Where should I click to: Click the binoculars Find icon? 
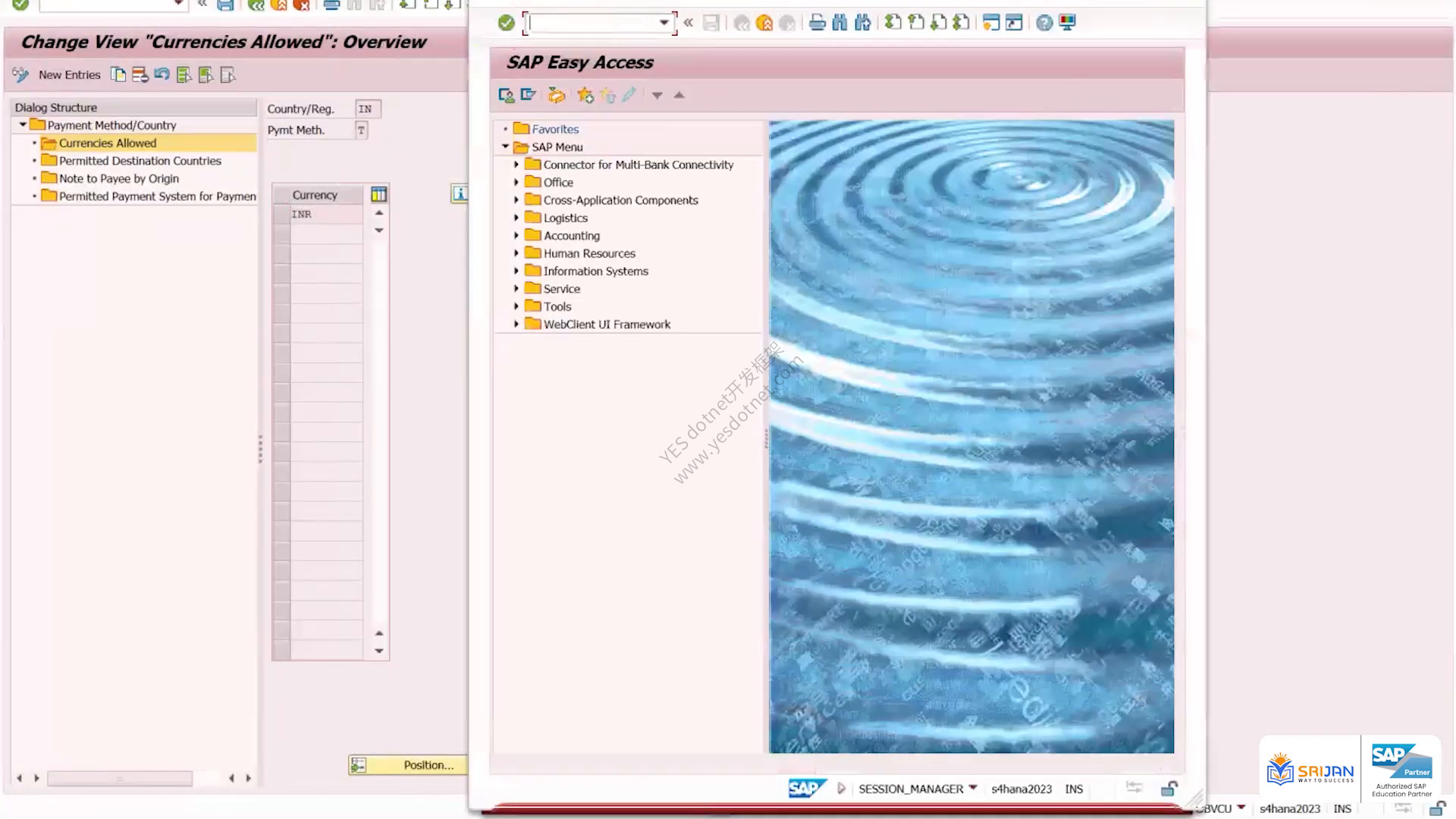tap(839, 23)
